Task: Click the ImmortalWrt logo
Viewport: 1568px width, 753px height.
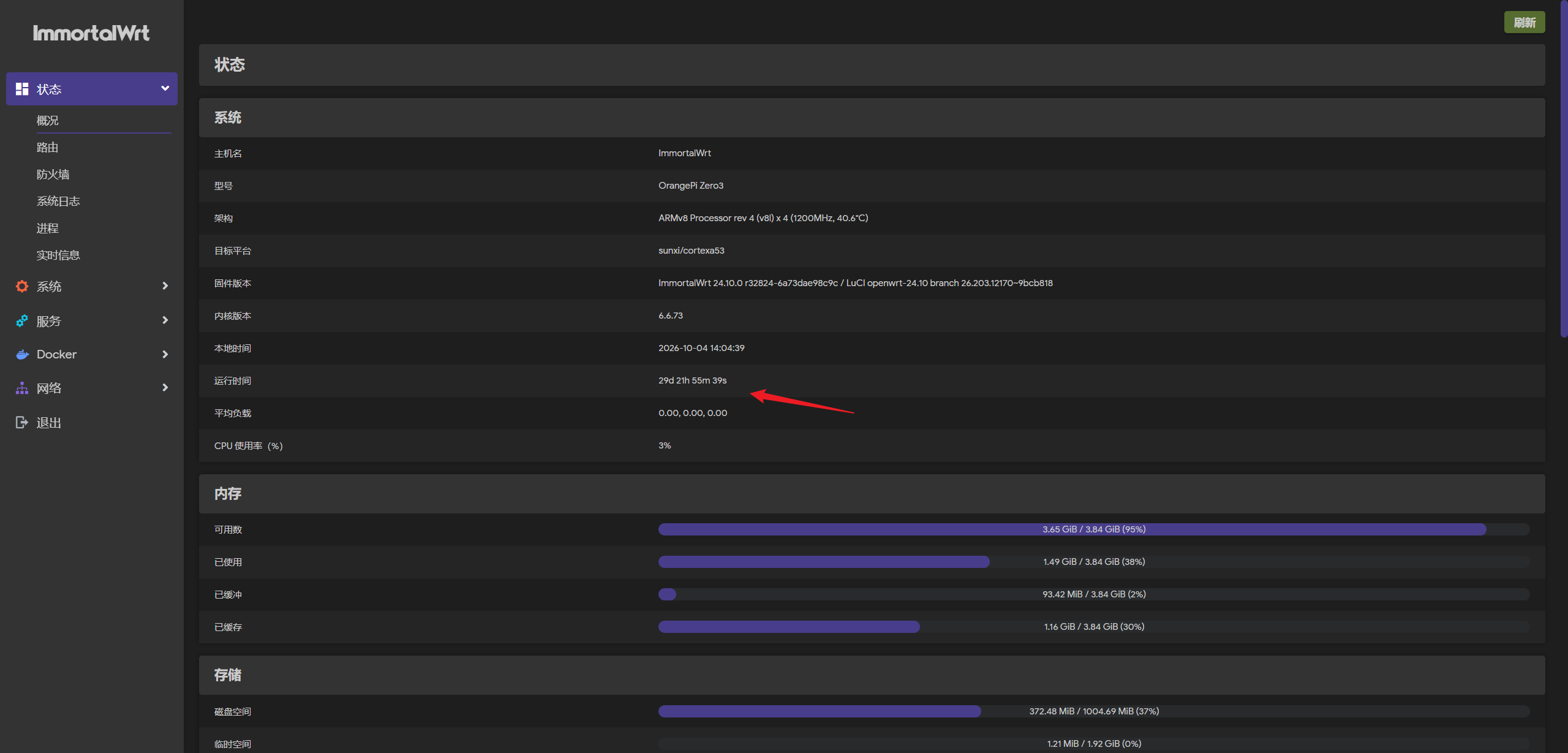Action: coord(91,33)
